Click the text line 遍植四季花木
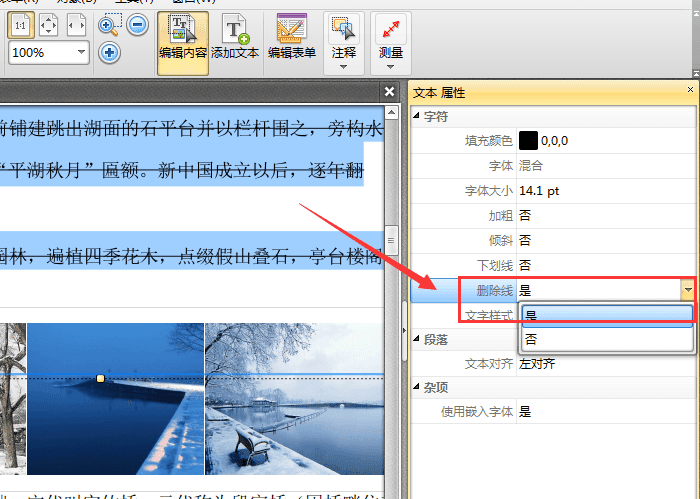 coord(192,256)
